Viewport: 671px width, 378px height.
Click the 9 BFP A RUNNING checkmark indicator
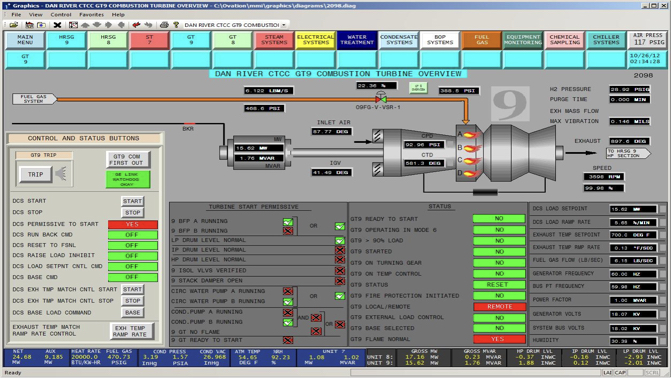[x=288, y=222]
